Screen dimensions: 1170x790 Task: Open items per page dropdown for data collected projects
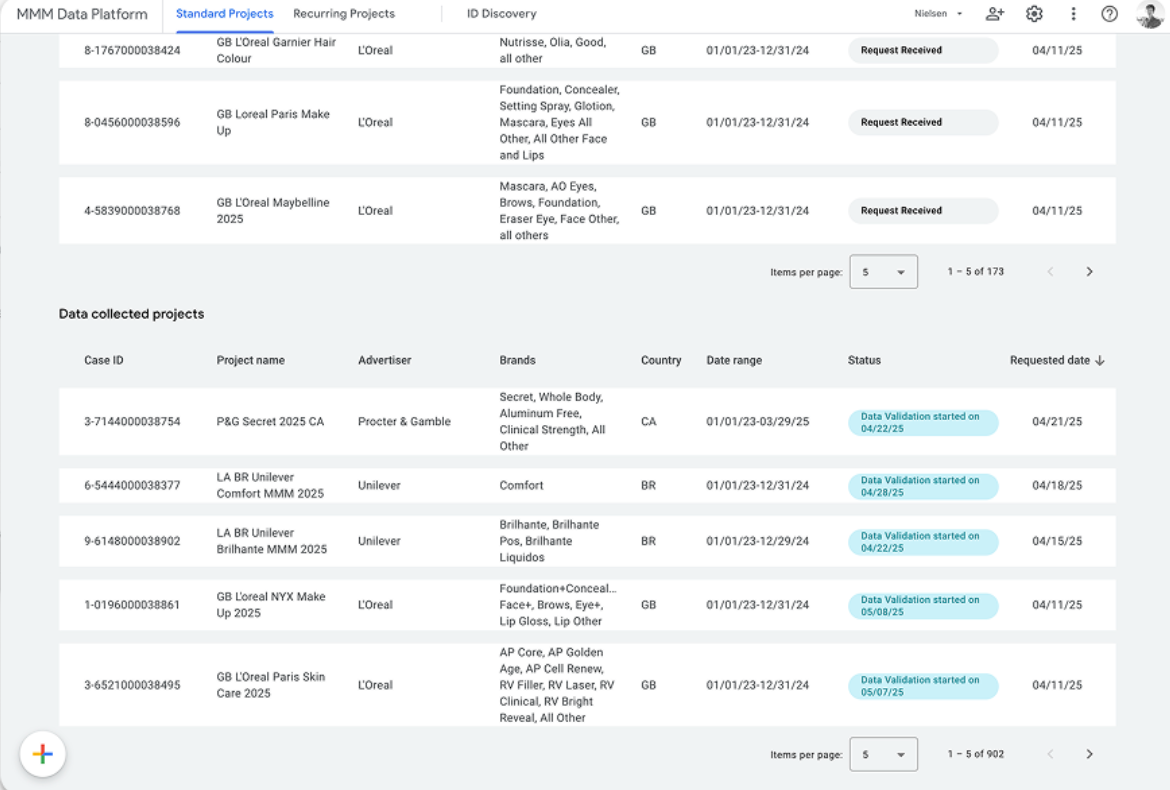click(x=883, y=754)
